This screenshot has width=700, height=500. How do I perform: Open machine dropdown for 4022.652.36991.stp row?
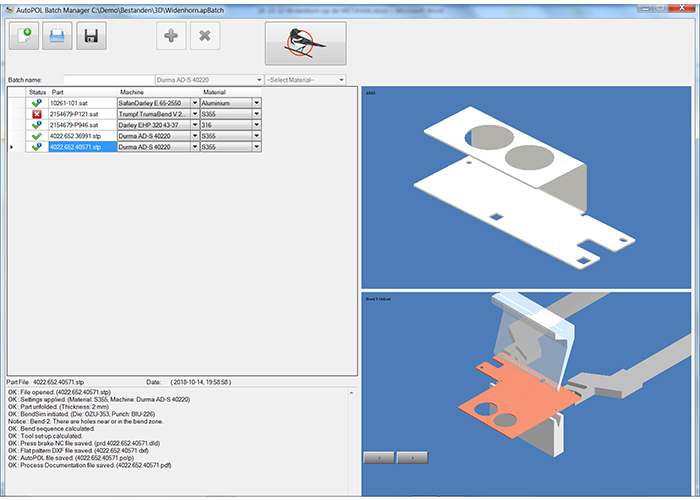click(x=195, y=136)
